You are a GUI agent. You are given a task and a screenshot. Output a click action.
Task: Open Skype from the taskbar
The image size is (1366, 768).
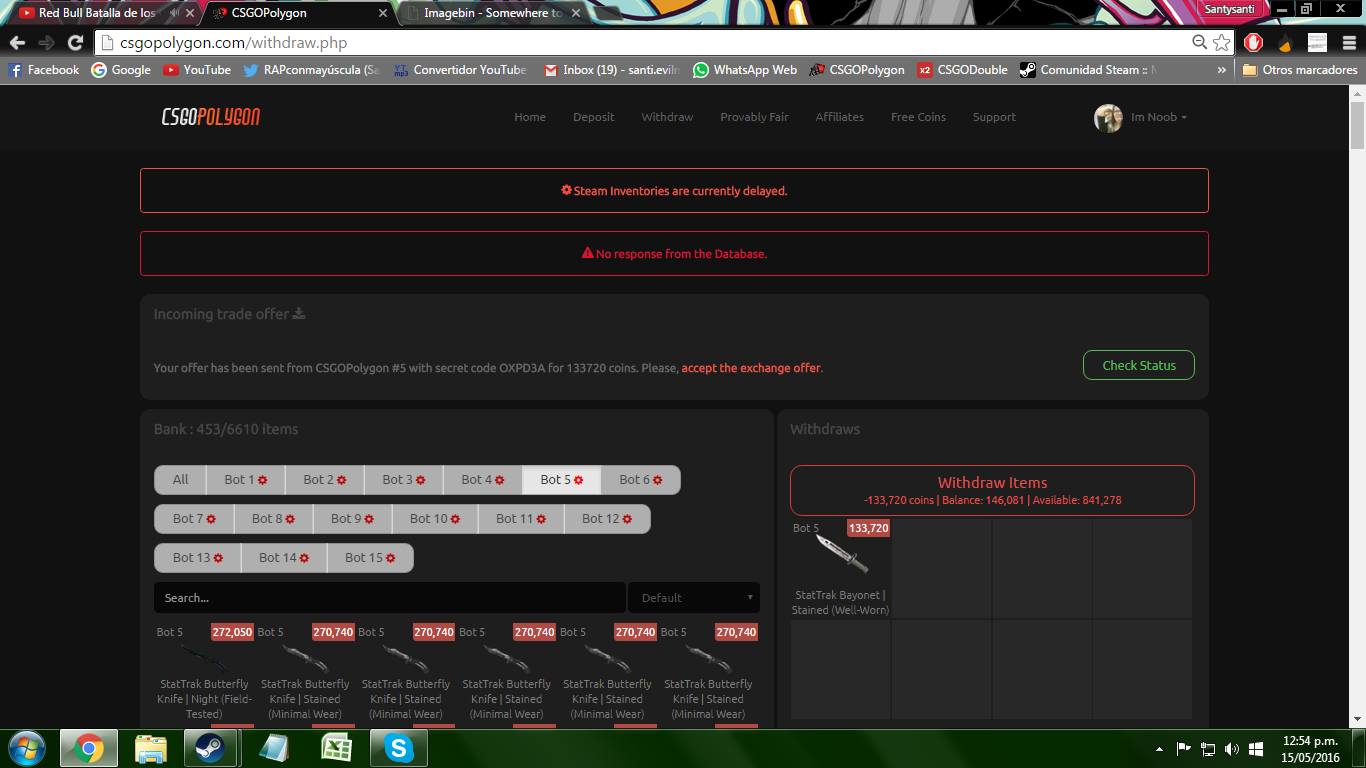[x=400, y=748]
